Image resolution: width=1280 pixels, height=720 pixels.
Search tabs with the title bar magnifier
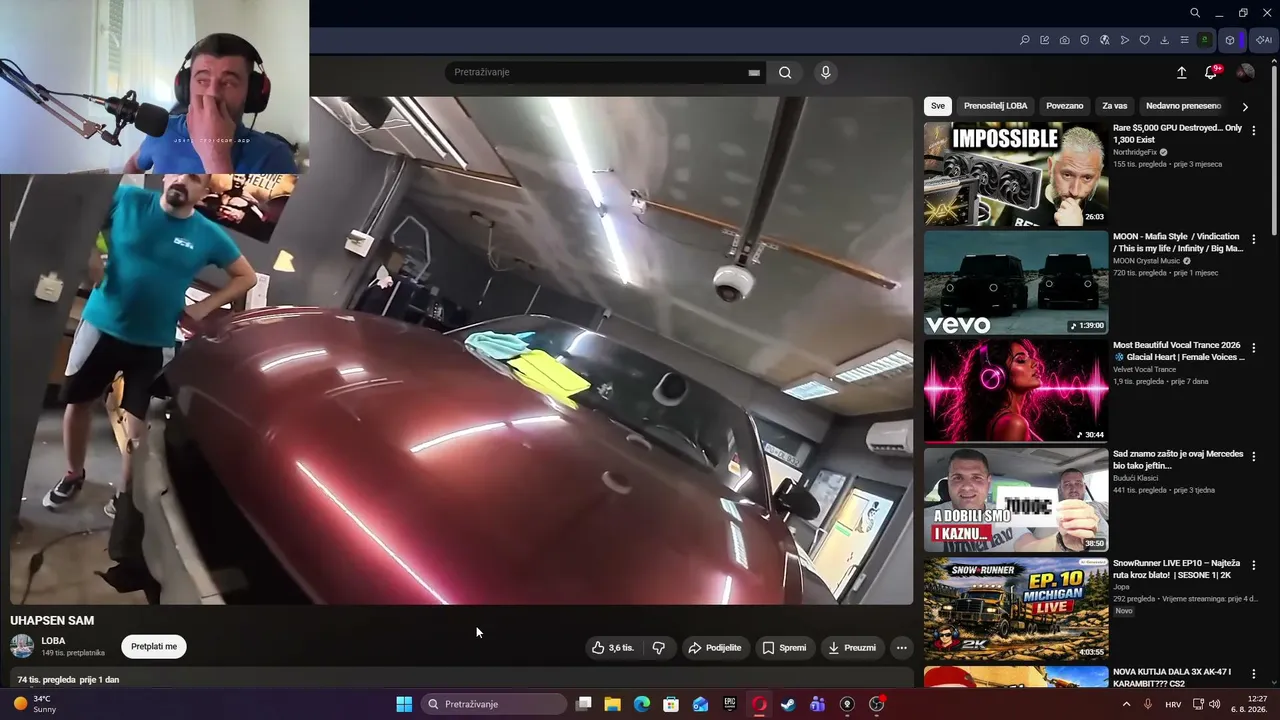[1195, 13]
